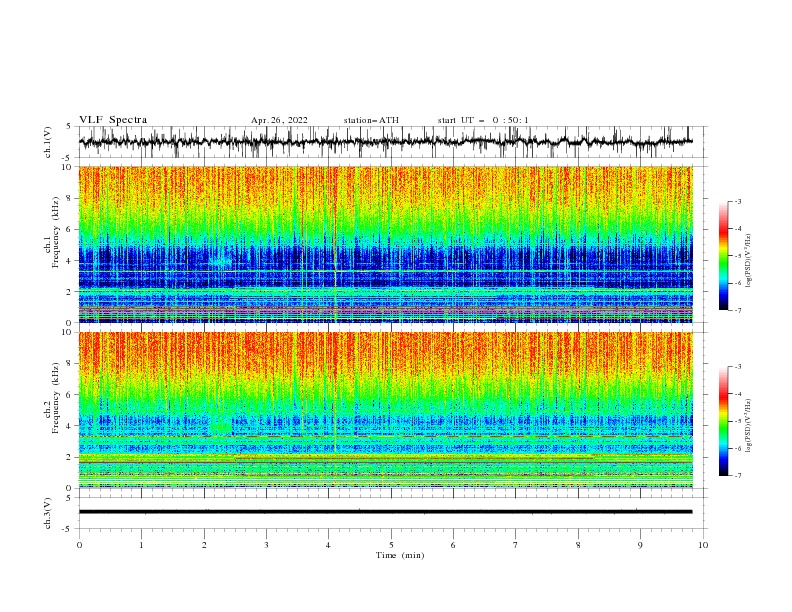Click the "-3" tick on ch.1 color bar
This screenshot has height=612, width=792.
[738, 201]
